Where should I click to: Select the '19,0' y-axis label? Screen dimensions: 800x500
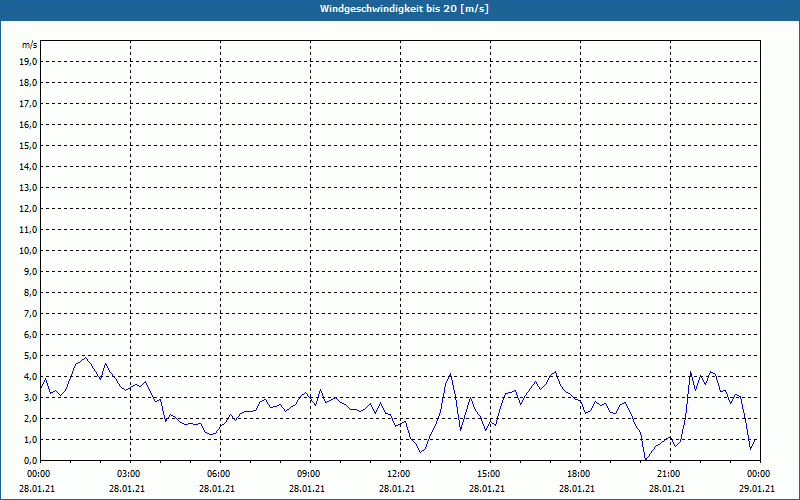[x=28, y=62]
